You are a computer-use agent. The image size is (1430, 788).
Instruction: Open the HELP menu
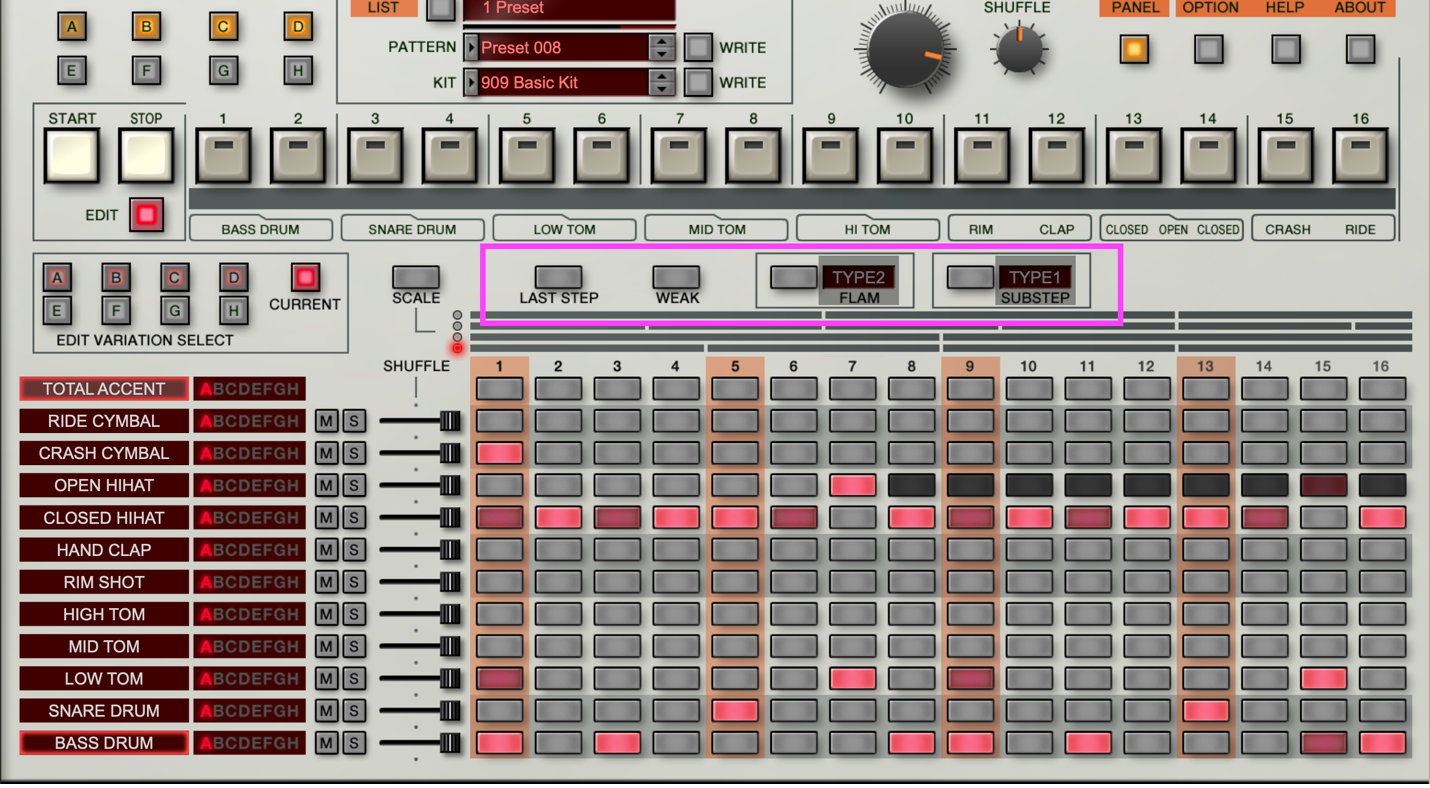1286,8
